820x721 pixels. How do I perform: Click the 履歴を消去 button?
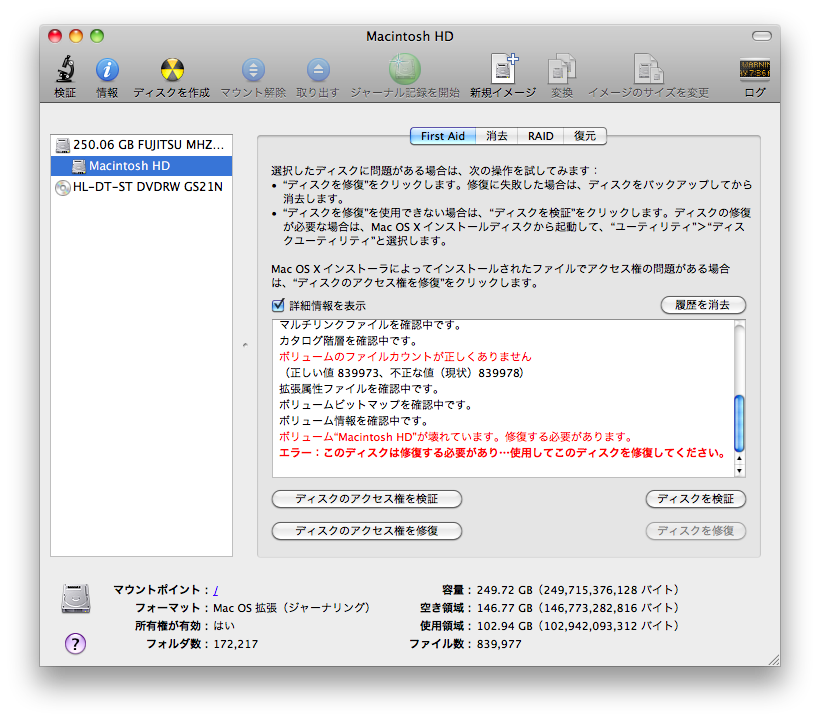tap(703, 304)
